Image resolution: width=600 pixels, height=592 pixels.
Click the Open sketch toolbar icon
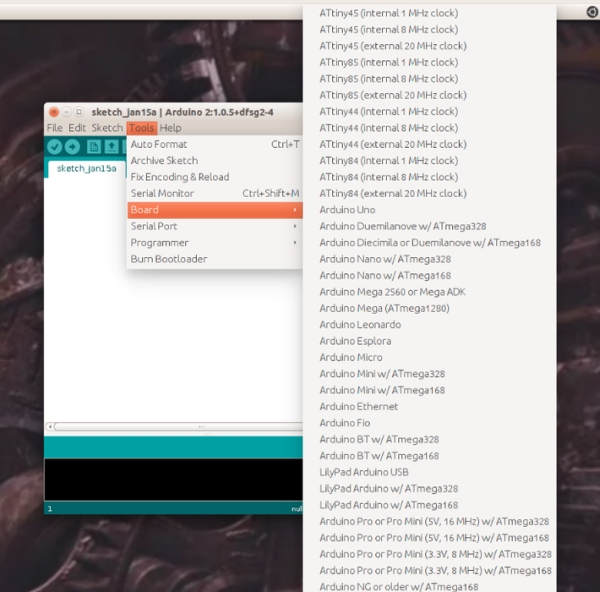pyautogui.click(x=111, y=147)
